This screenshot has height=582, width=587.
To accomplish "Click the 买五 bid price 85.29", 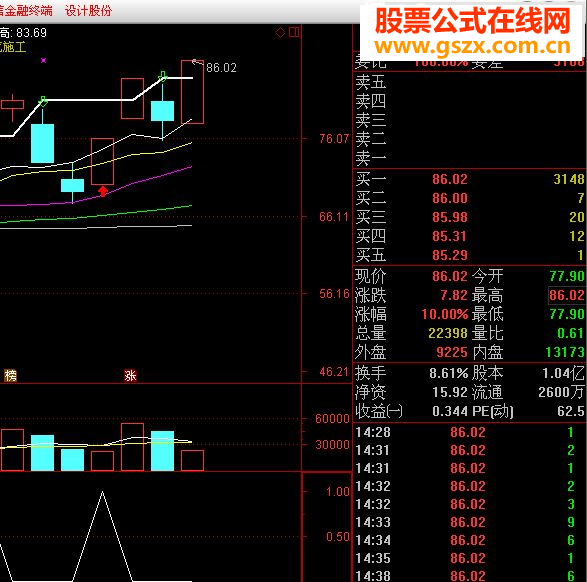I will [x=450, y=255].
